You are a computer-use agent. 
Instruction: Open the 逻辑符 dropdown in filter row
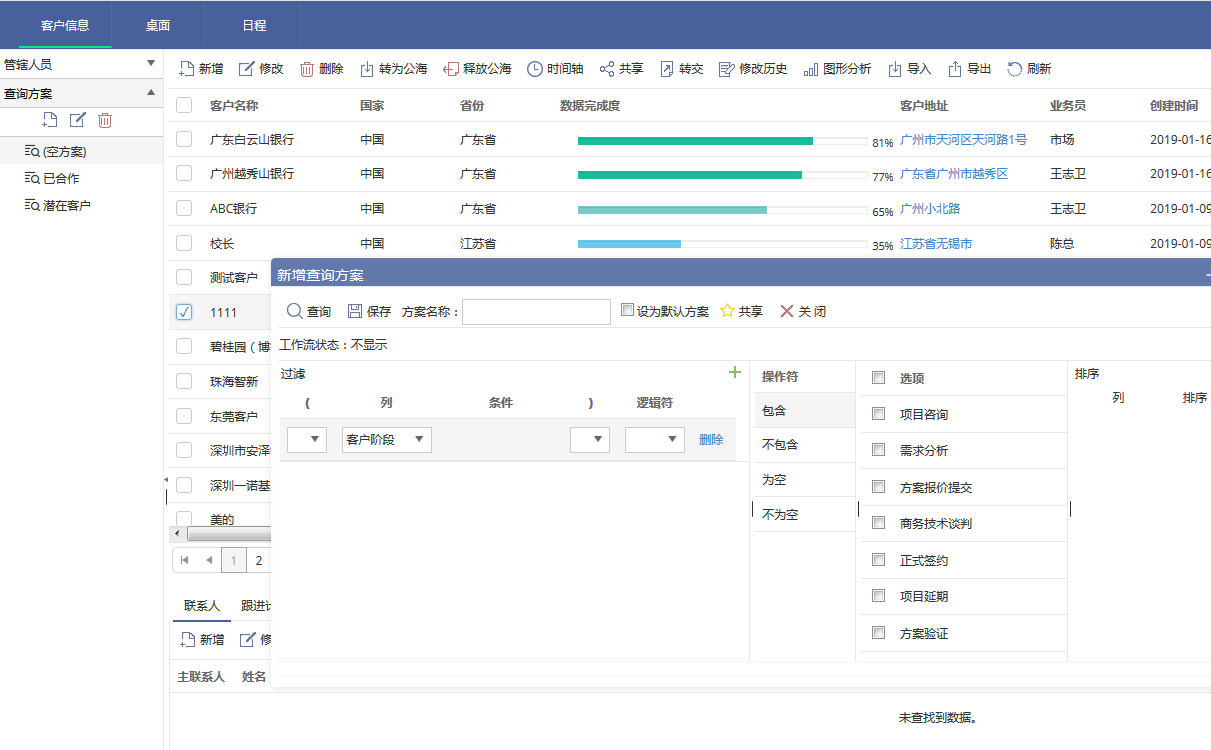tap(654, 439)
